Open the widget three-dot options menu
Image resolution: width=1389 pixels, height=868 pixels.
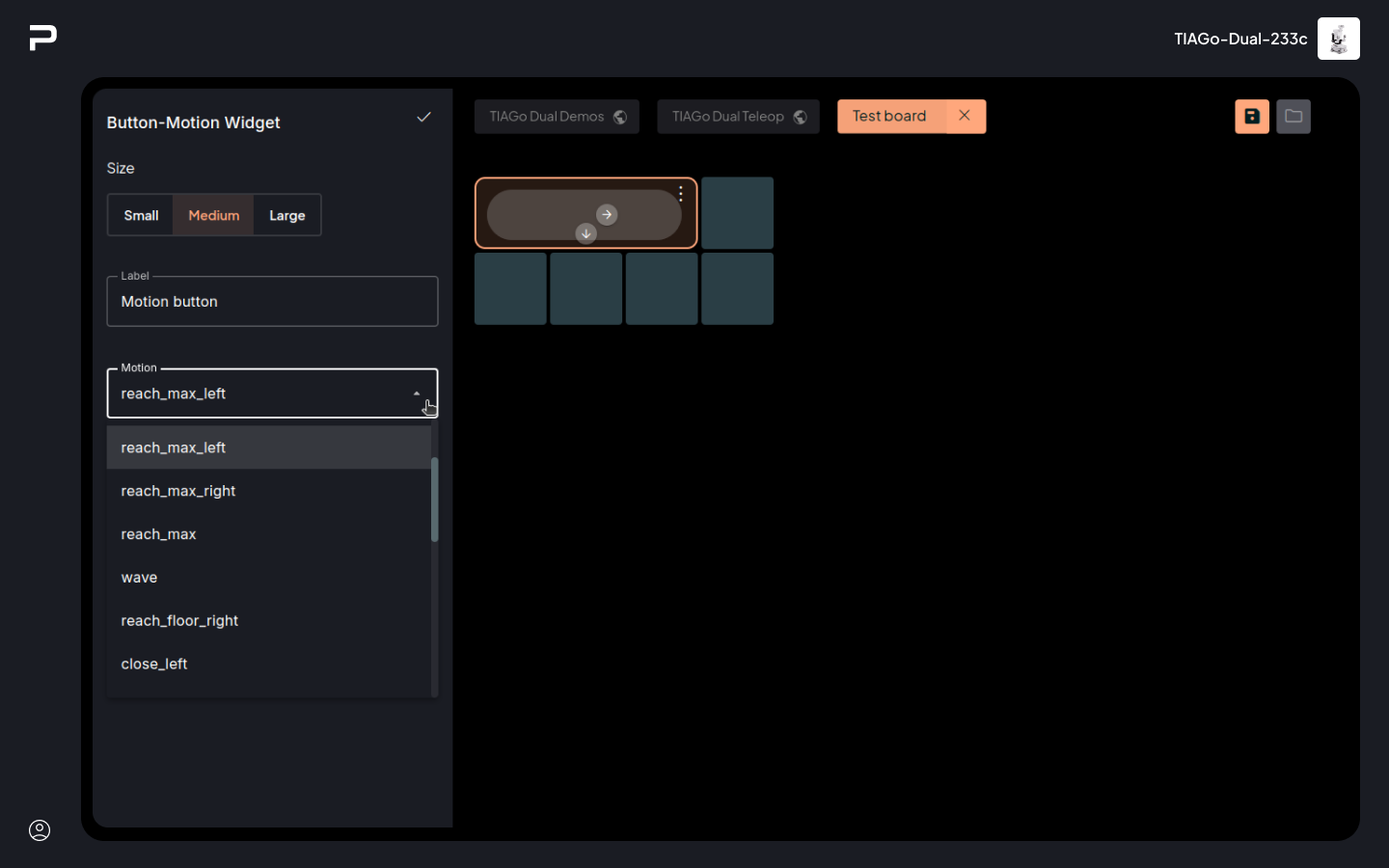coord(681,194)
